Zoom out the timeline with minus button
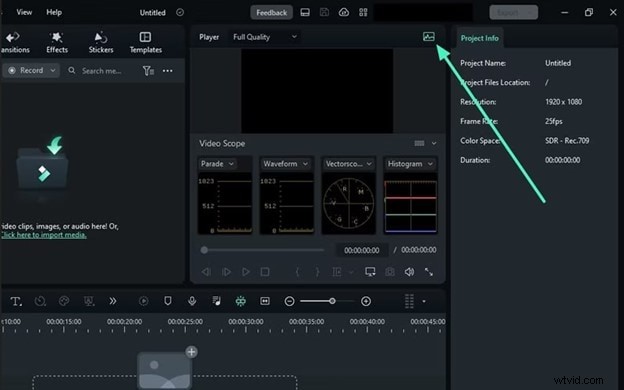Viewport: 624px width, 390px height. (x=289, y=301)
